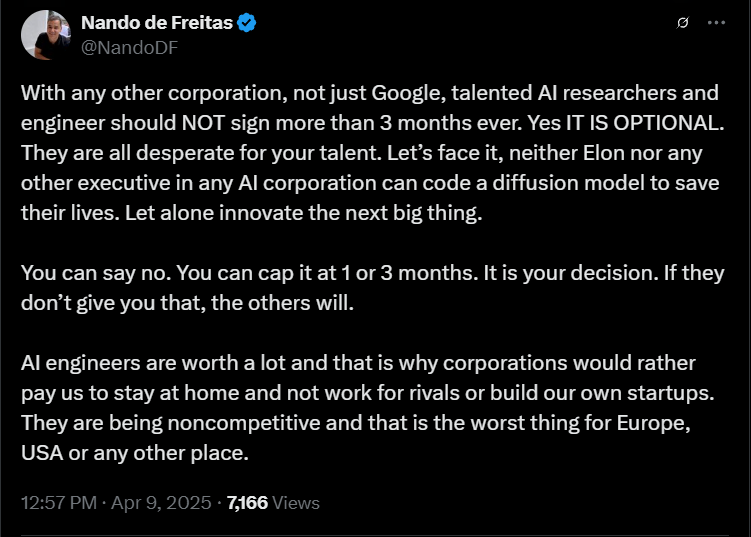Click the Views label beside the count
This screenshot has height=537, width=751.
pos(297,502)
